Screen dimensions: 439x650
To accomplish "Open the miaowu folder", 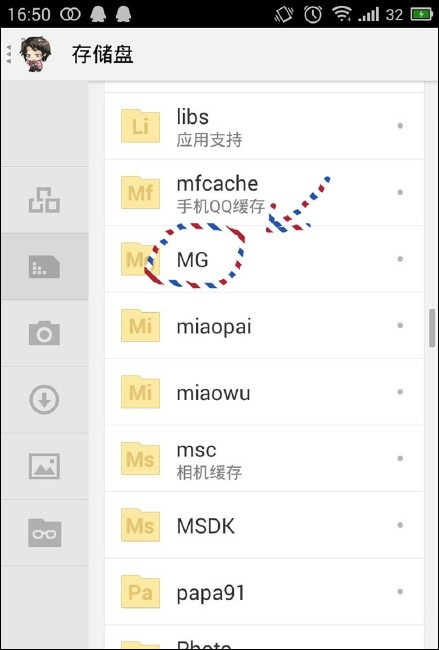I will click(264, 392).
